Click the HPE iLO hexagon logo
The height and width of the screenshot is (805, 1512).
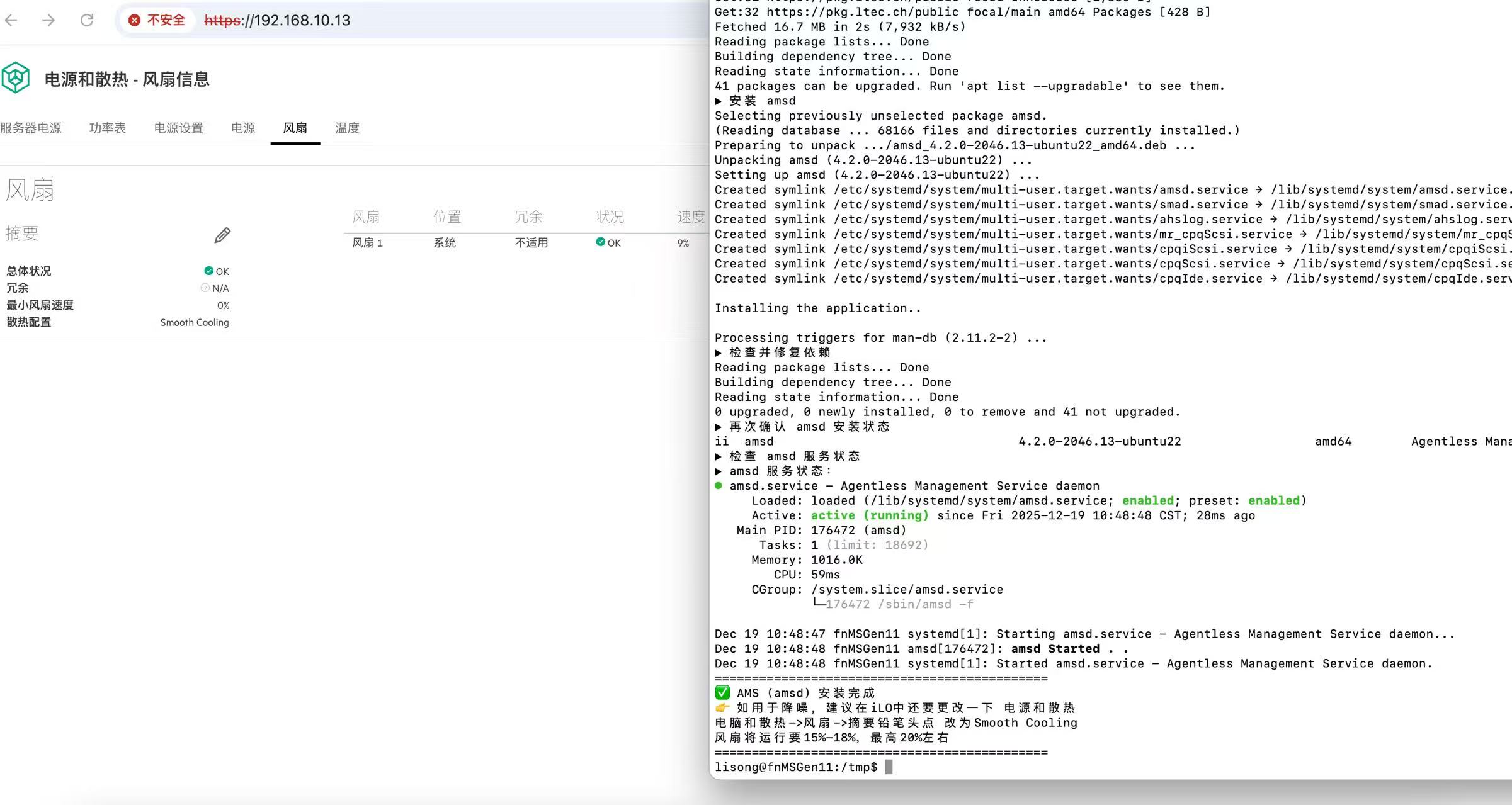pos(16,78)
